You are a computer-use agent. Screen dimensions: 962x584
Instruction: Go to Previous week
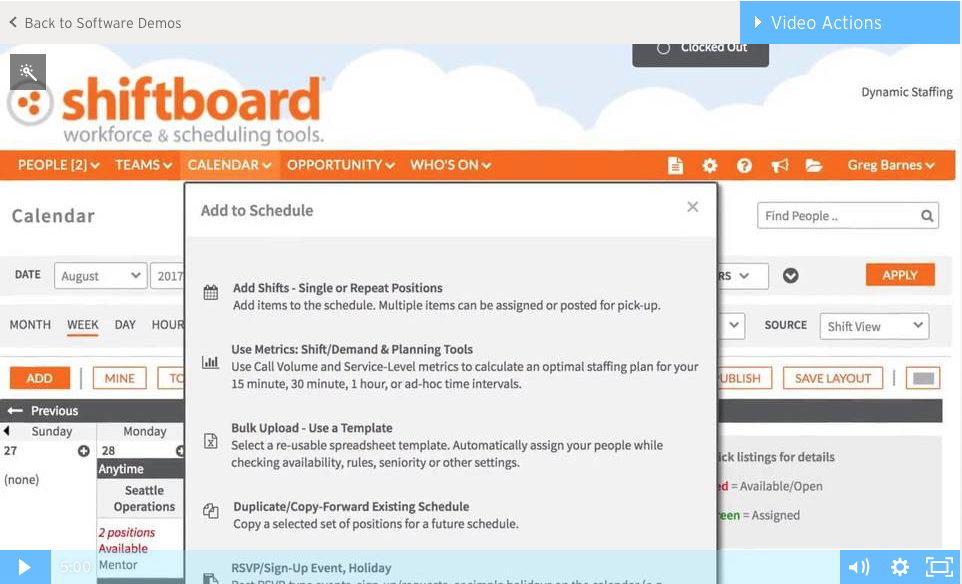coord(43,411)
